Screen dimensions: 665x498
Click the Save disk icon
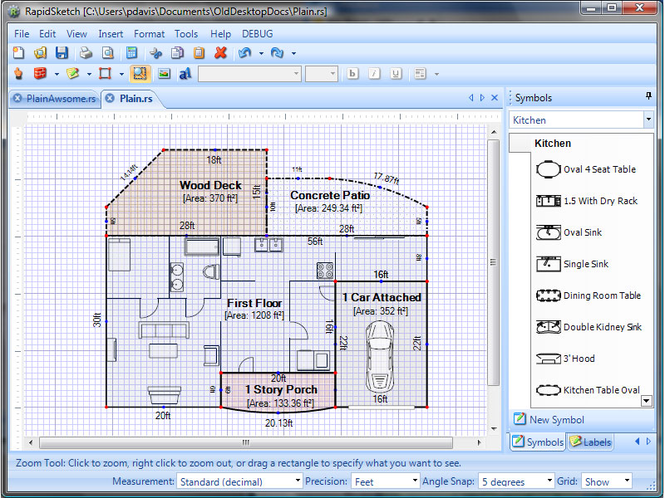tap(62, 53)
